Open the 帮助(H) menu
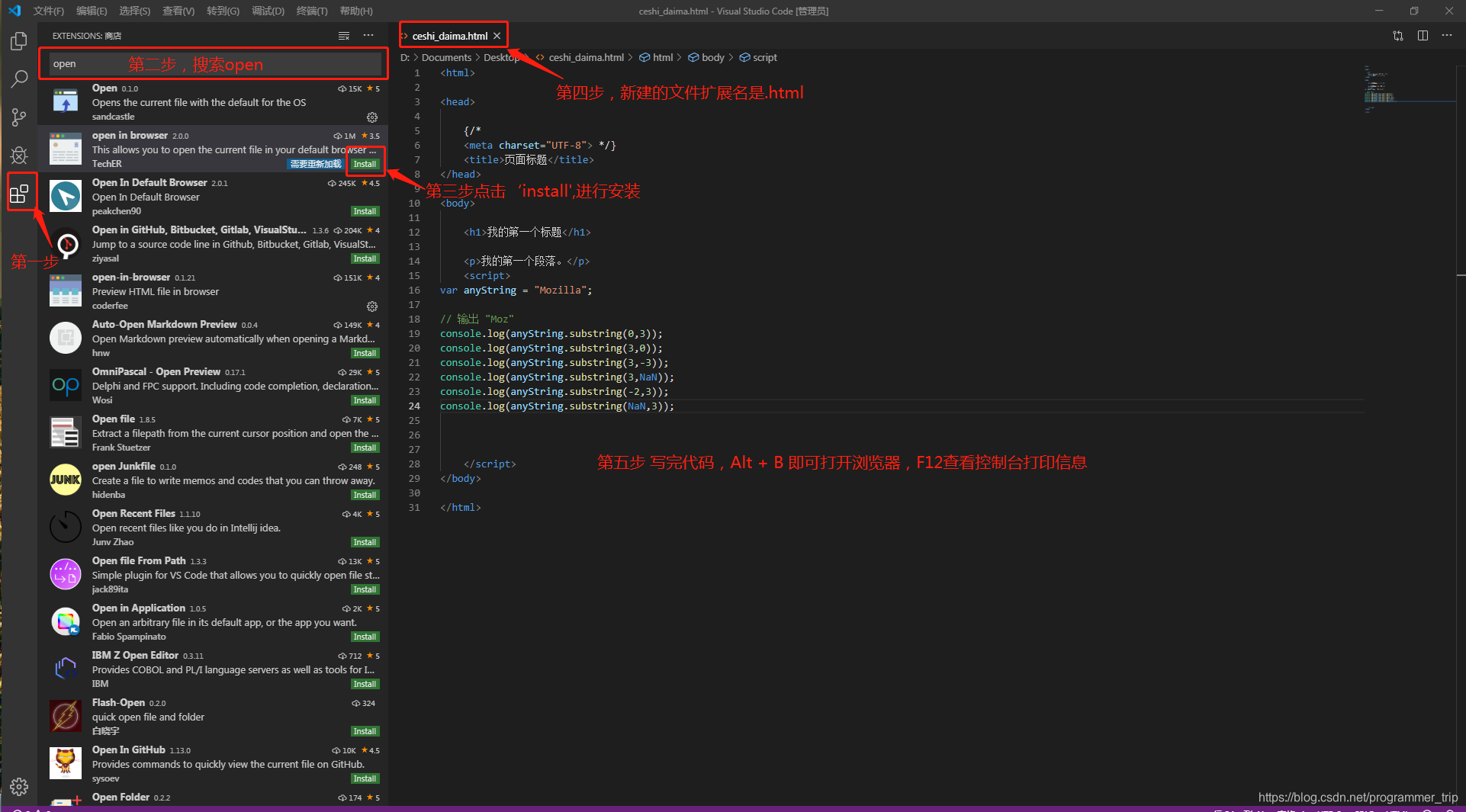1466x812 pixels. [356, 11]
